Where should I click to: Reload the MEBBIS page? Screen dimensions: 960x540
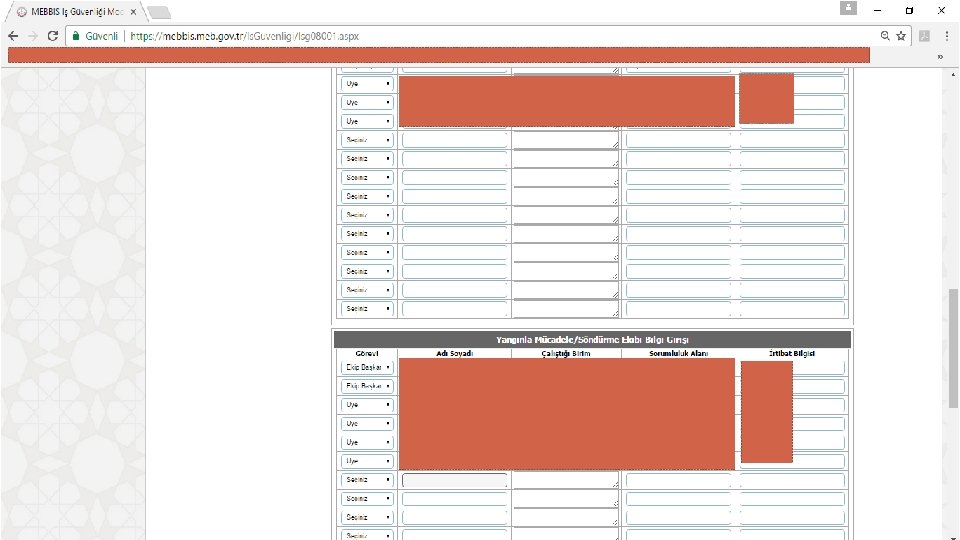click(53, 36)
